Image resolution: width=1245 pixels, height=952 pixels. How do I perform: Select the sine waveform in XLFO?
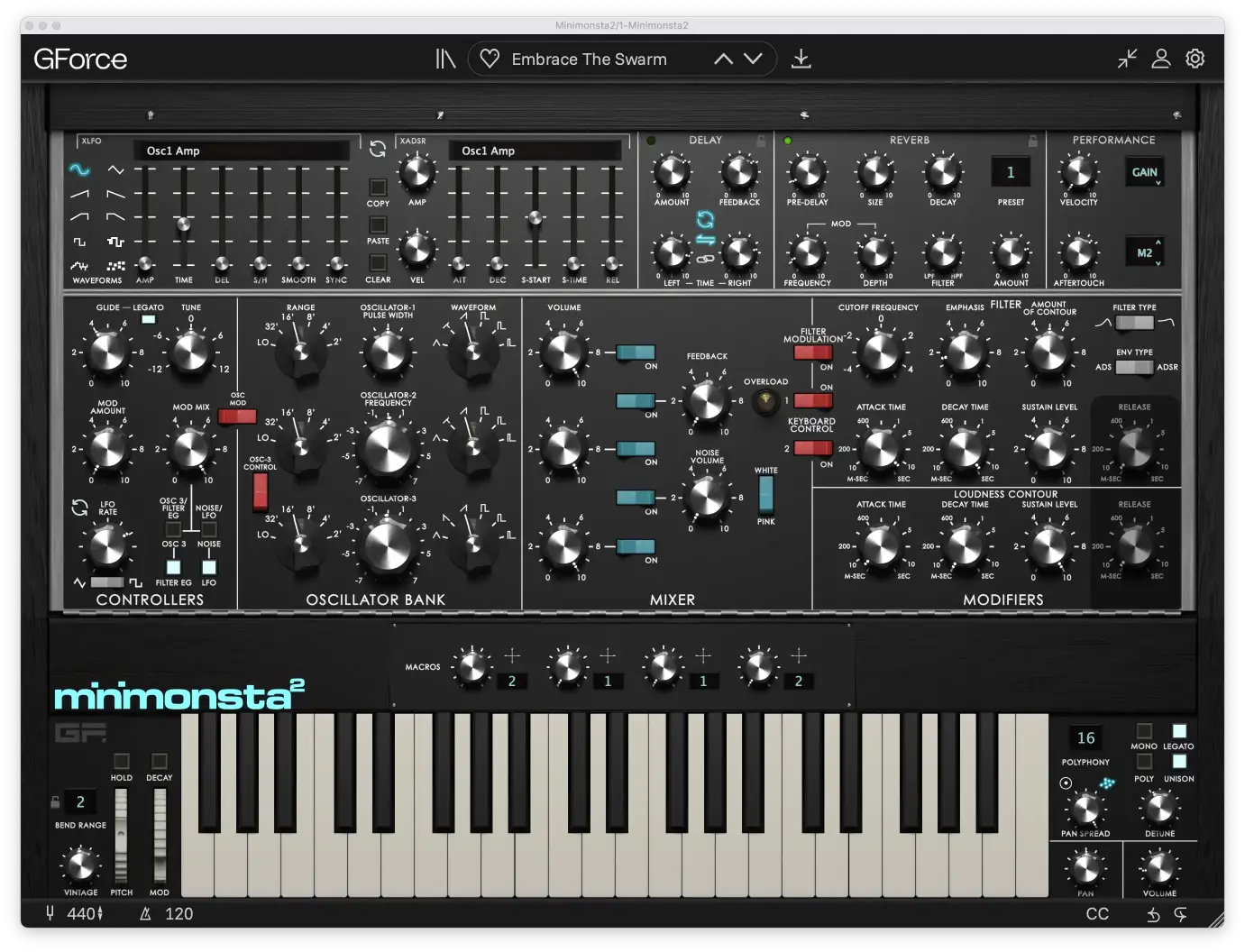pyautogui.click(x=79, y=169)
